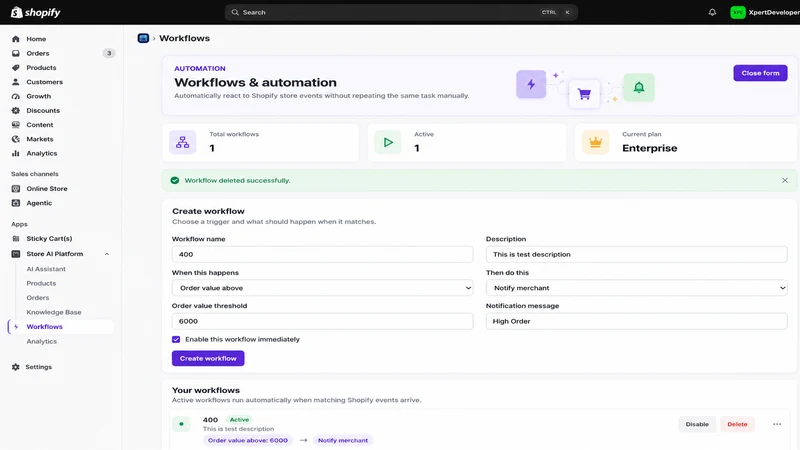Click the Notification message field
Screen dimensions: 800x450
pyautogui.click(x=636, y=321)
